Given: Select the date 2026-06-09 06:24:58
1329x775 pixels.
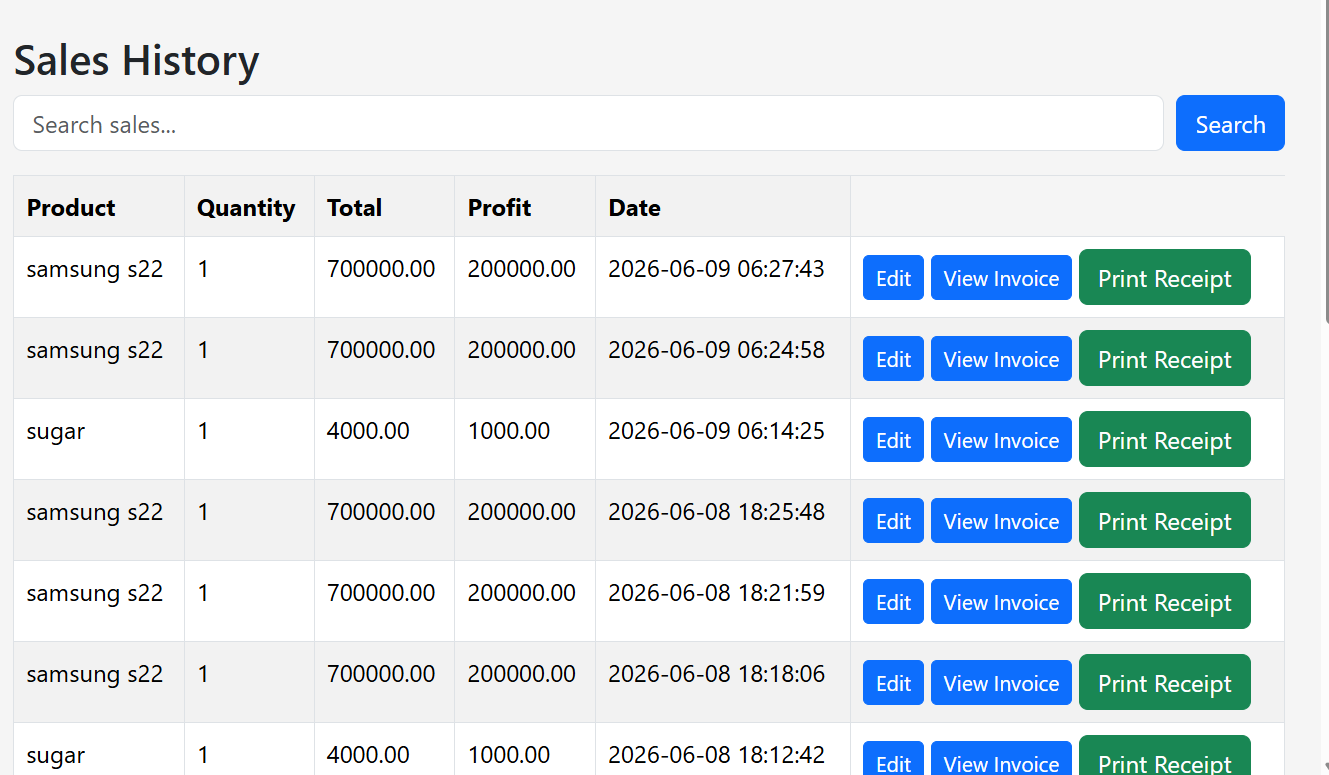Looking at the screenshot, I should point(716,350).
